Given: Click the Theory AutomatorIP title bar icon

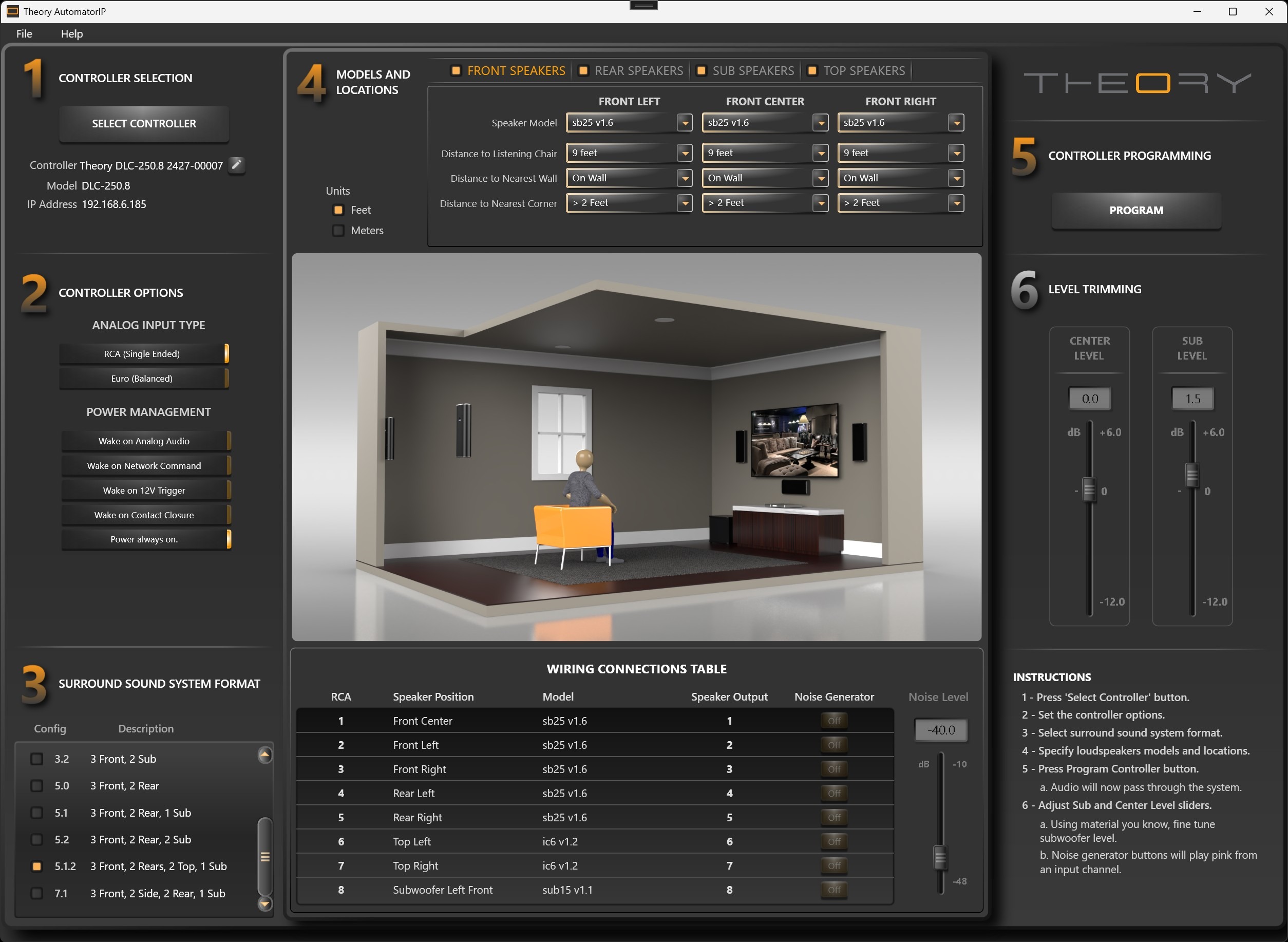Looking at the screenshot, I should pos(12,11).
